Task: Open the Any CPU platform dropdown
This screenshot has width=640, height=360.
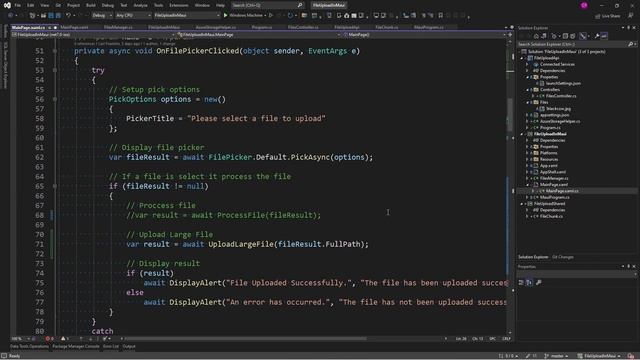Action: 133,16
